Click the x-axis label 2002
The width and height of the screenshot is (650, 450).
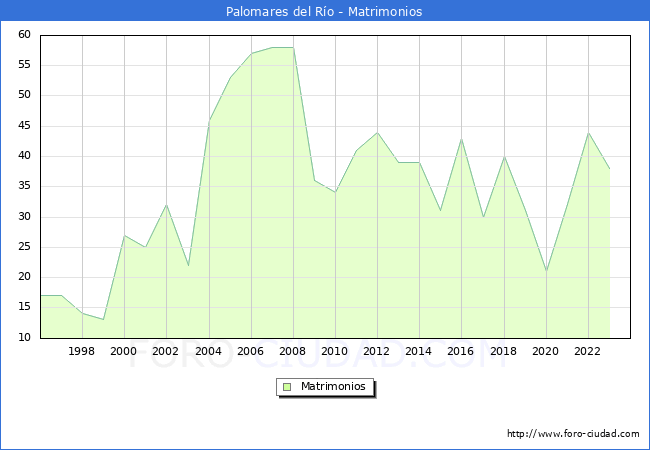(165, 351)
